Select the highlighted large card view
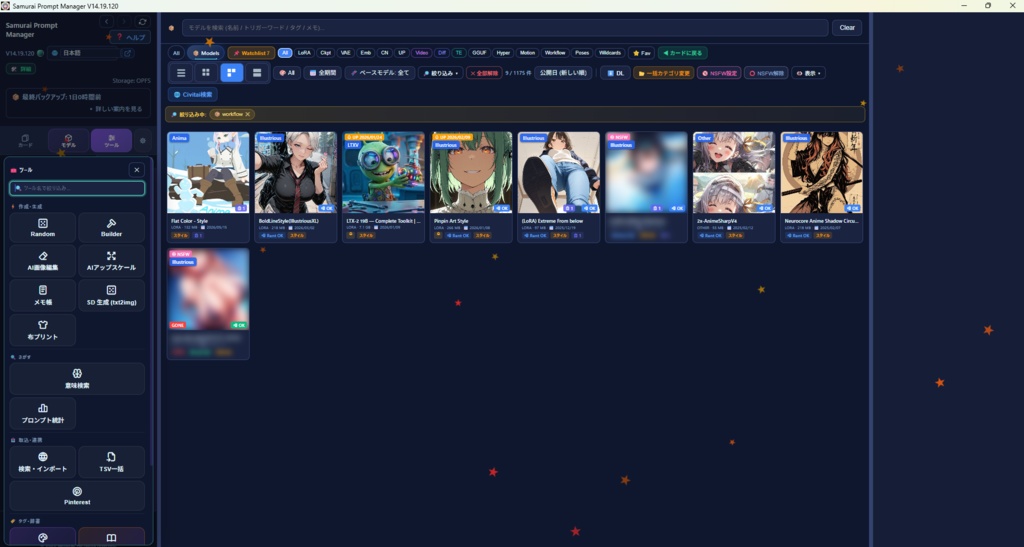 (x=231, y=72)
